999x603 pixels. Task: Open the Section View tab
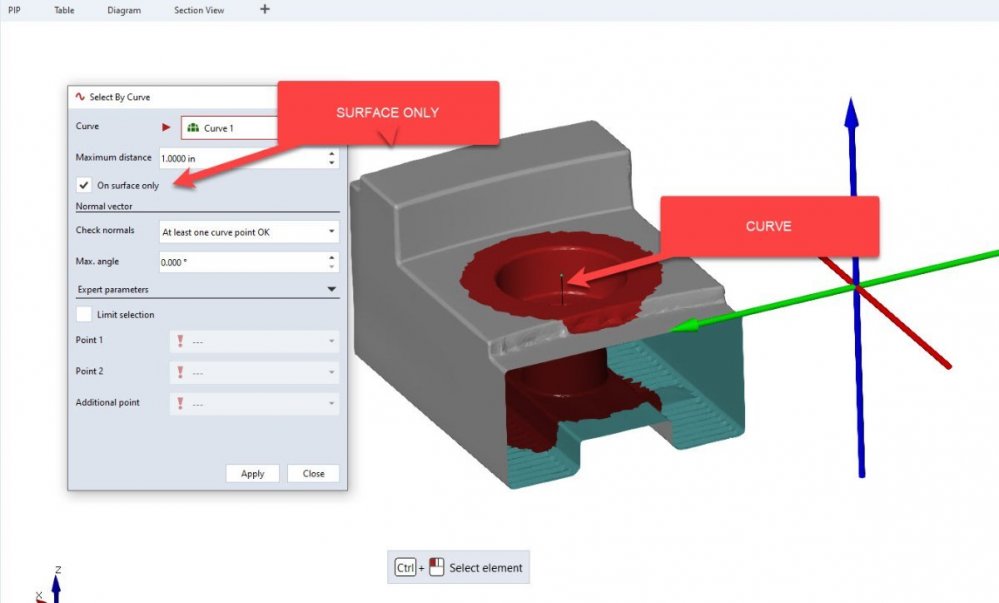coord(199,10)
